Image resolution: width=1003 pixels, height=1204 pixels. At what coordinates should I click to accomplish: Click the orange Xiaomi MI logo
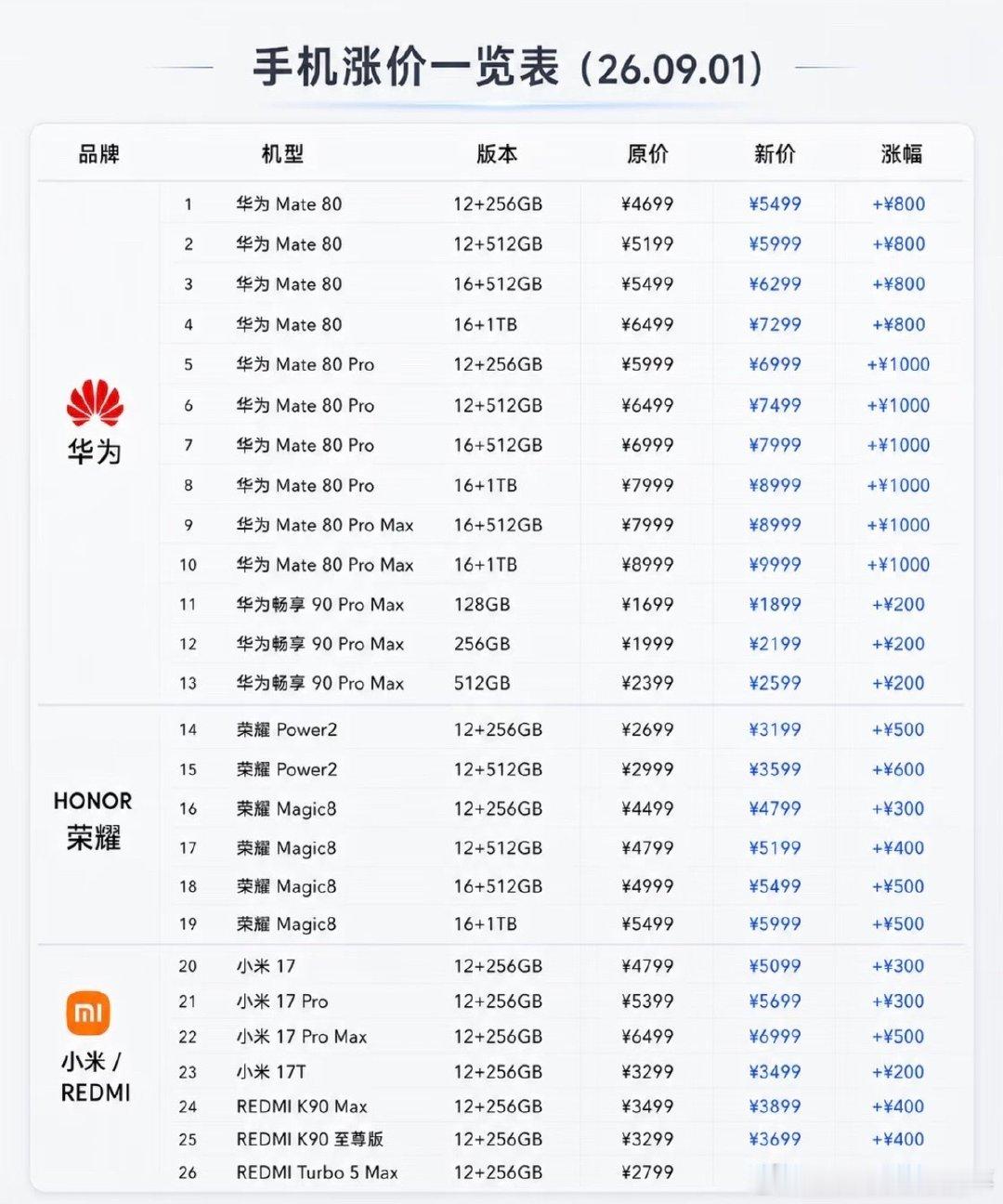coord(88,1013)
